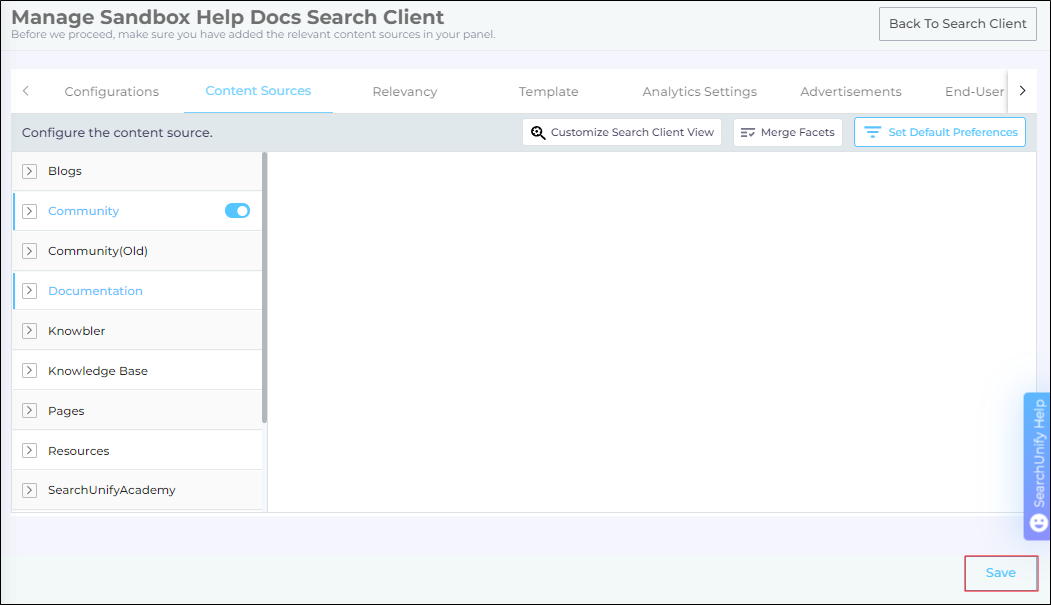Screen dimensions: 1051x605
Task: Expand the Documentation content source
Action: [x=29, y=291]
